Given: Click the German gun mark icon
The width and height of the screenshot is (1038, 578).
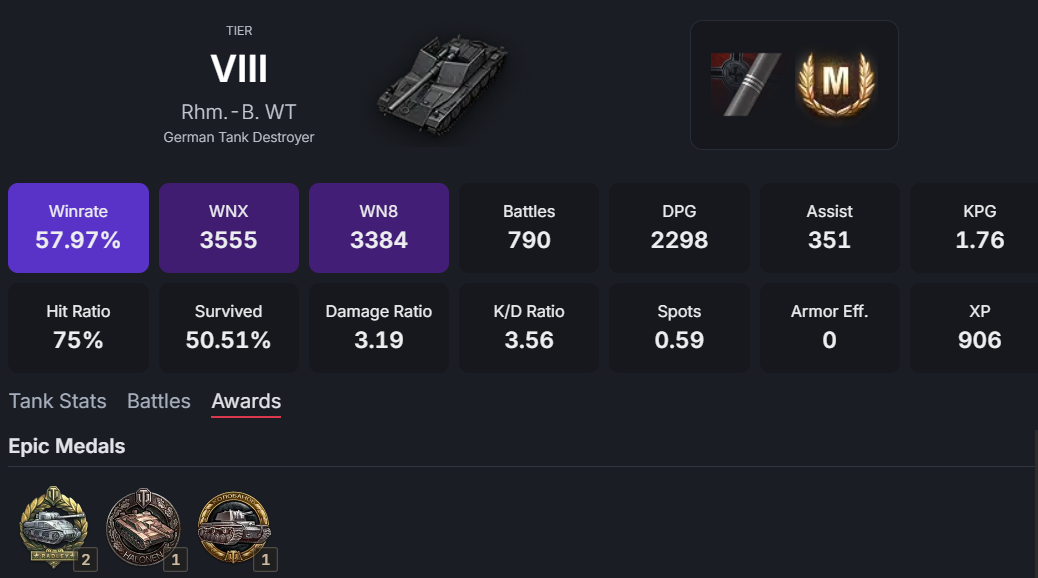Looking at the screenshot, I should pos(746,85).
